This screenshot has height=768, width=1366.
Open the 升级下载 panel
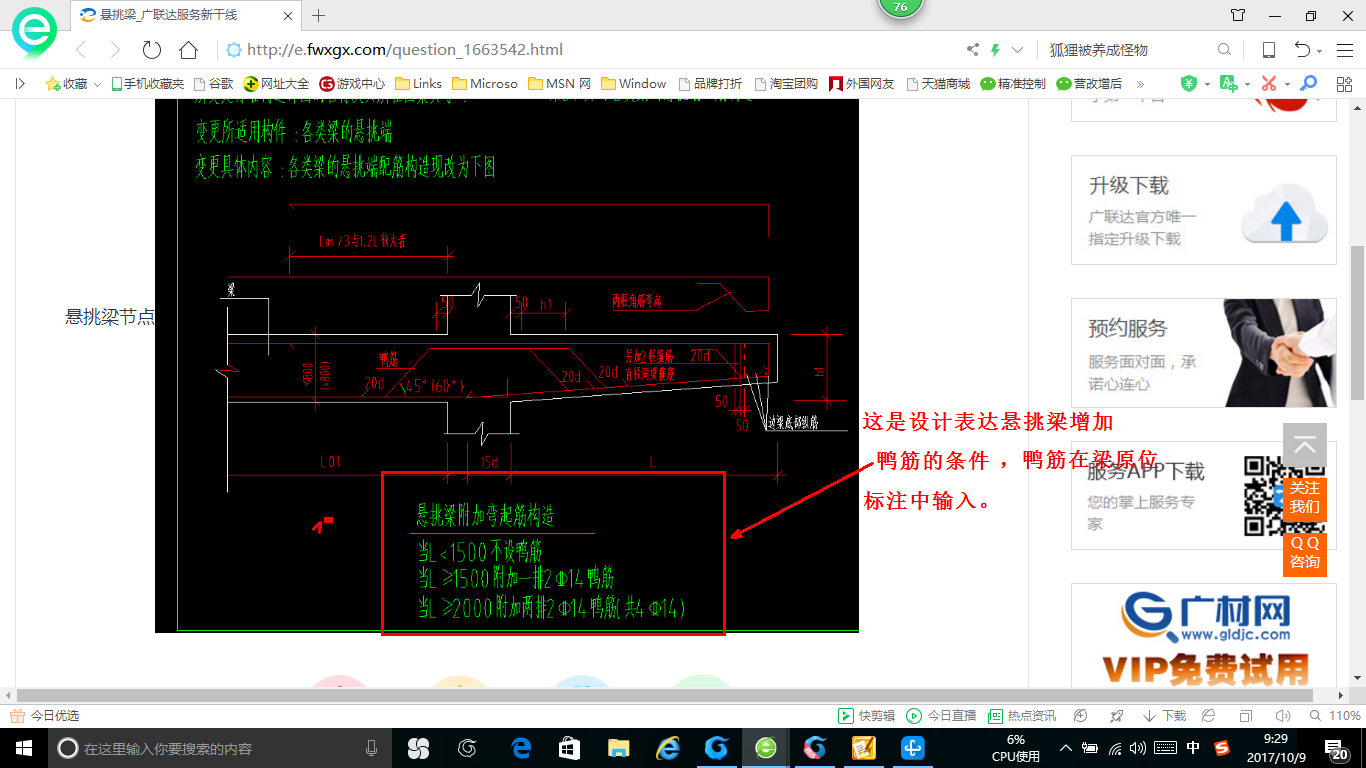pos(1204,210)
